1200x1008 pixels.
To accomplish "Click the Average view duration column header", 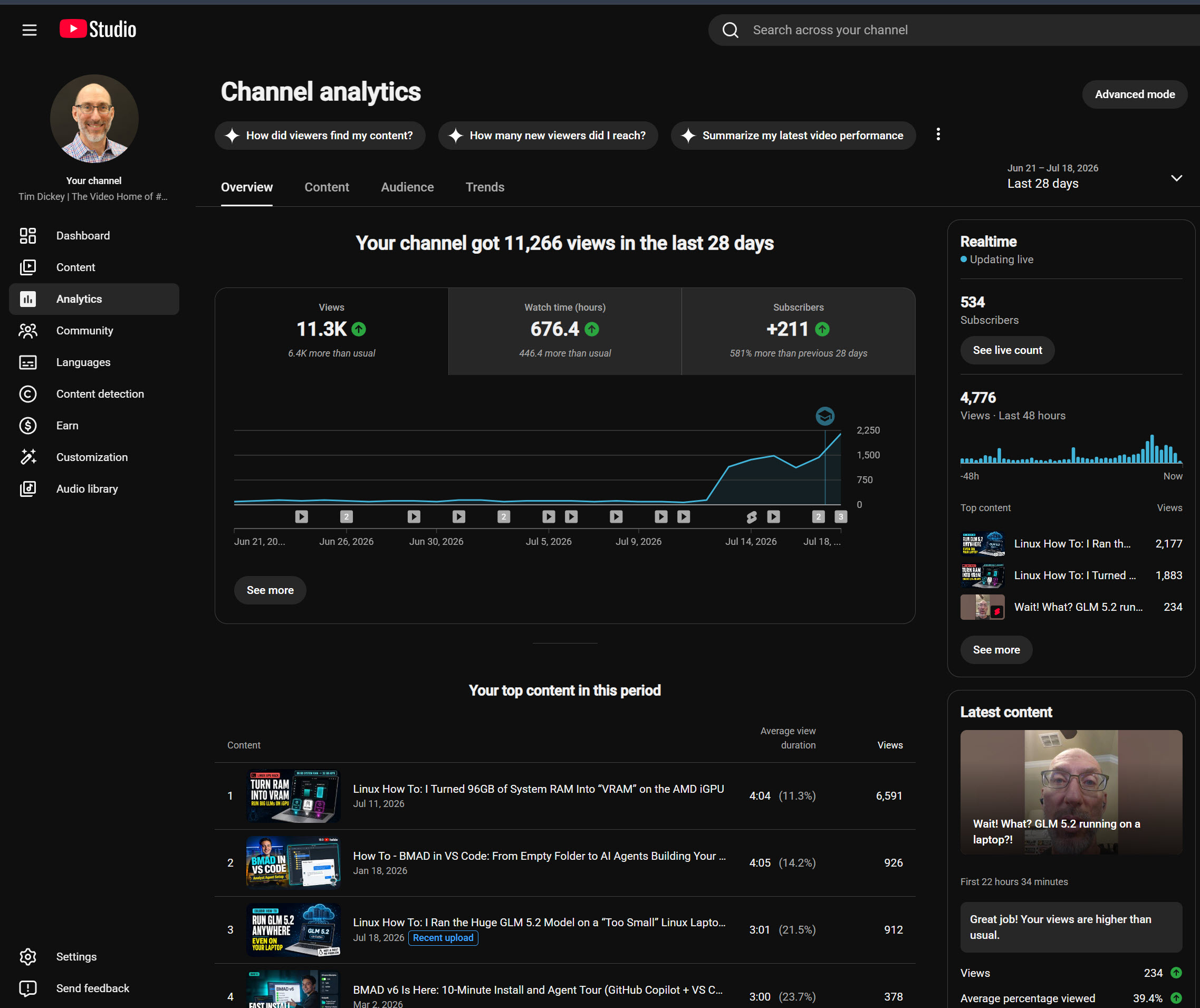I will click(x=788, y=738).
